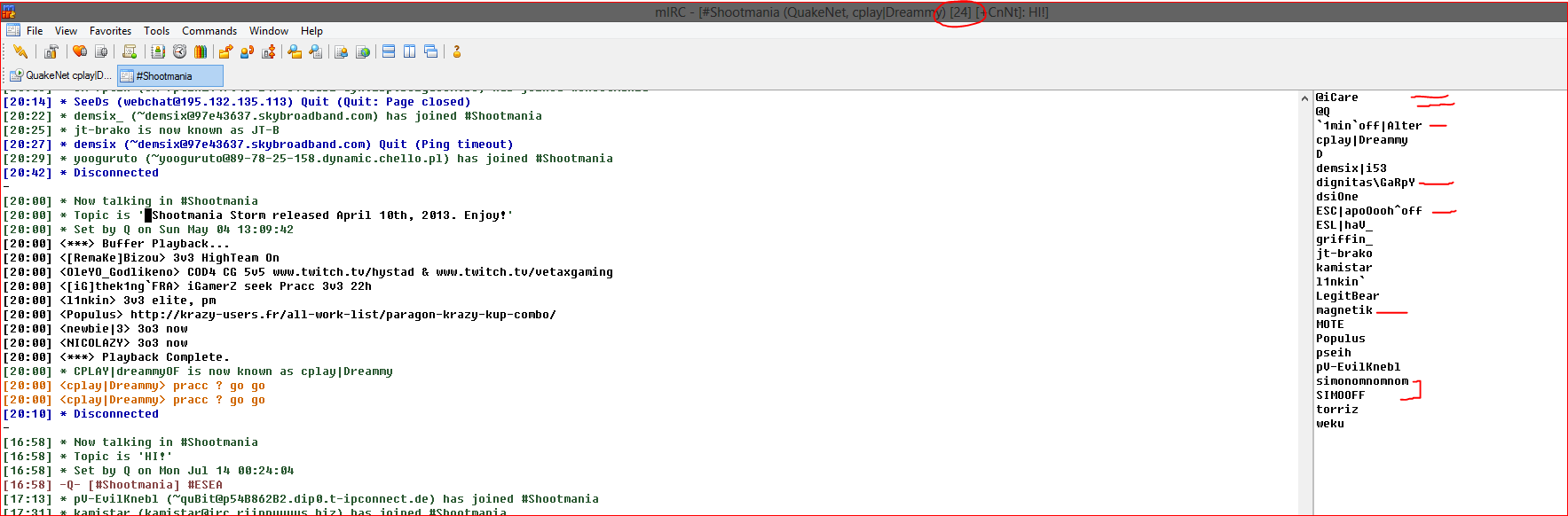1568x516 pixels.
Task: Open the www.twitch.tv/hystad link
Action: point(343,272)
